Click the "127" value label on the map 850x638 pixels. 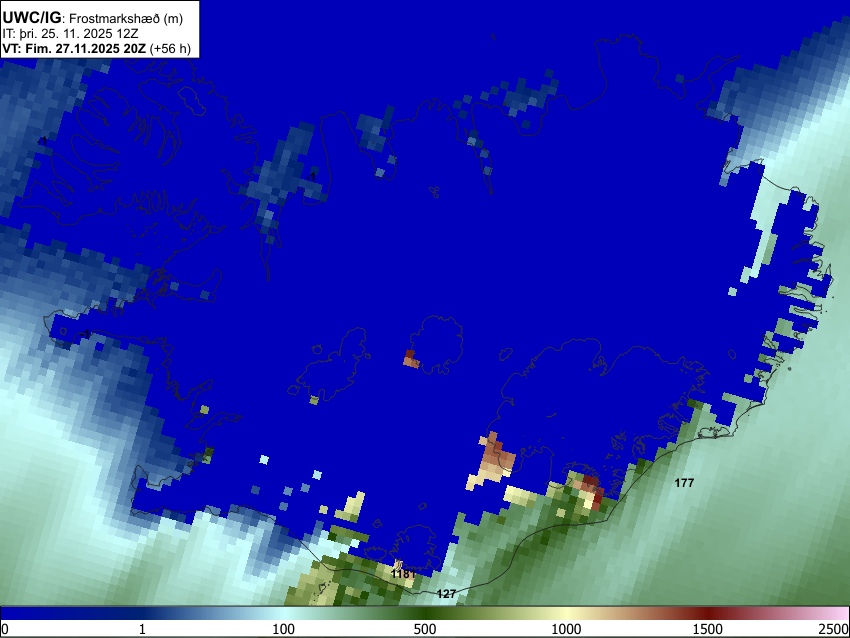446,594
